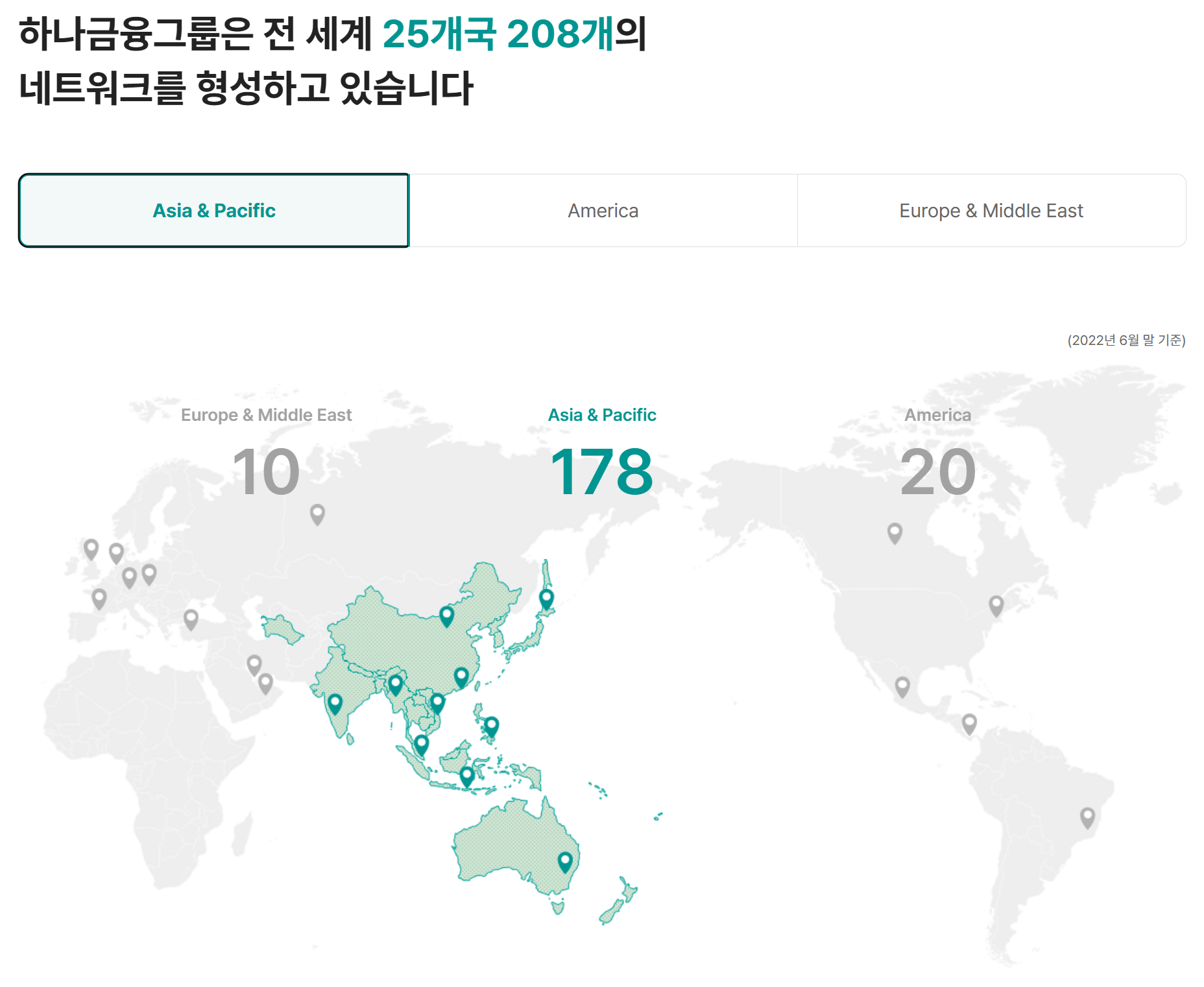Click the Europe & Middle East count 10
Screen dimensions: 1204x987
(266, 472)
